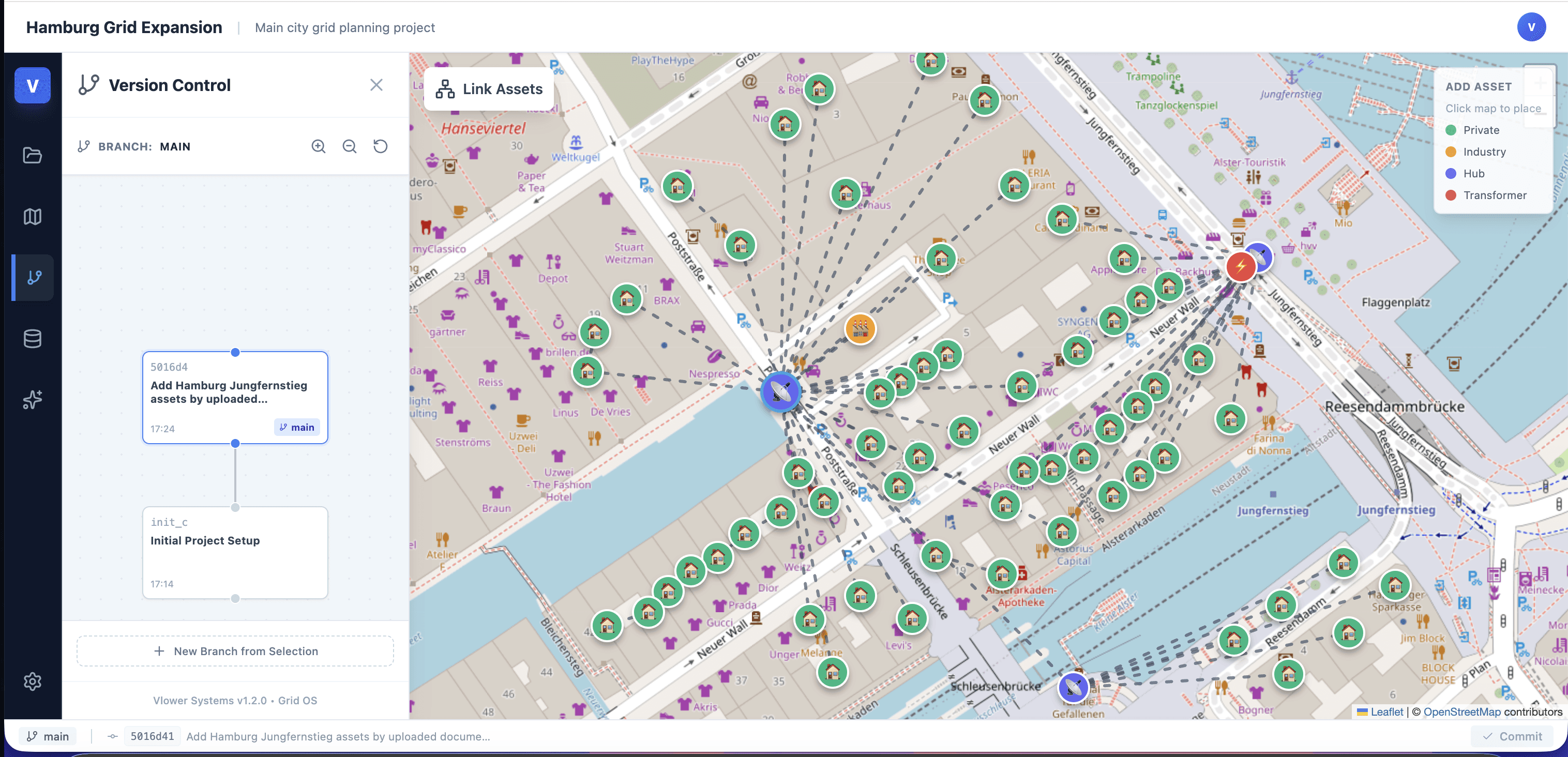Open the folder icon in sidebar
1568x757 pixels.
click(32, 155)
